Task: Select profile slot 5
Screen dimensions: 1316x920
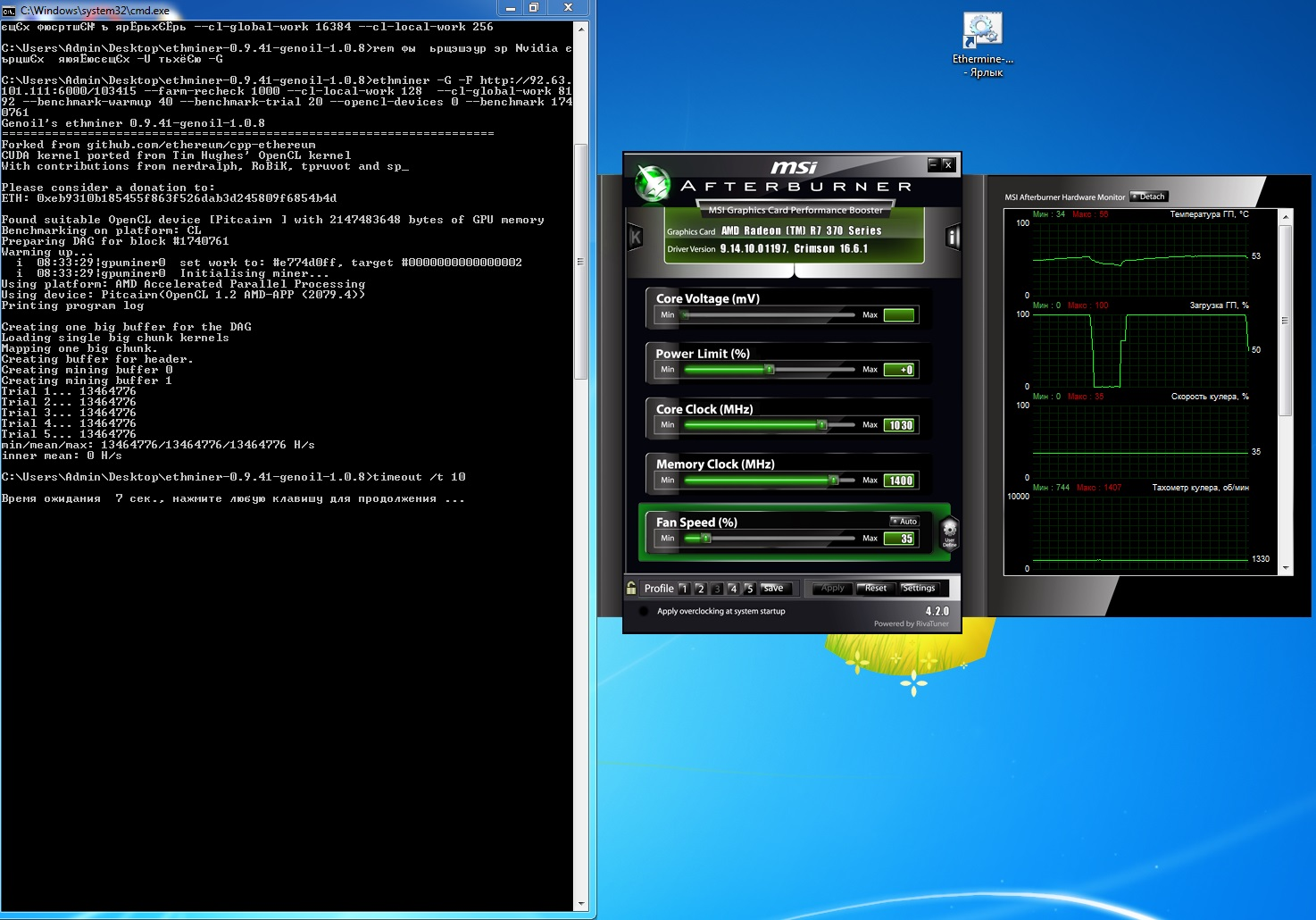Action: coord(749,589)
